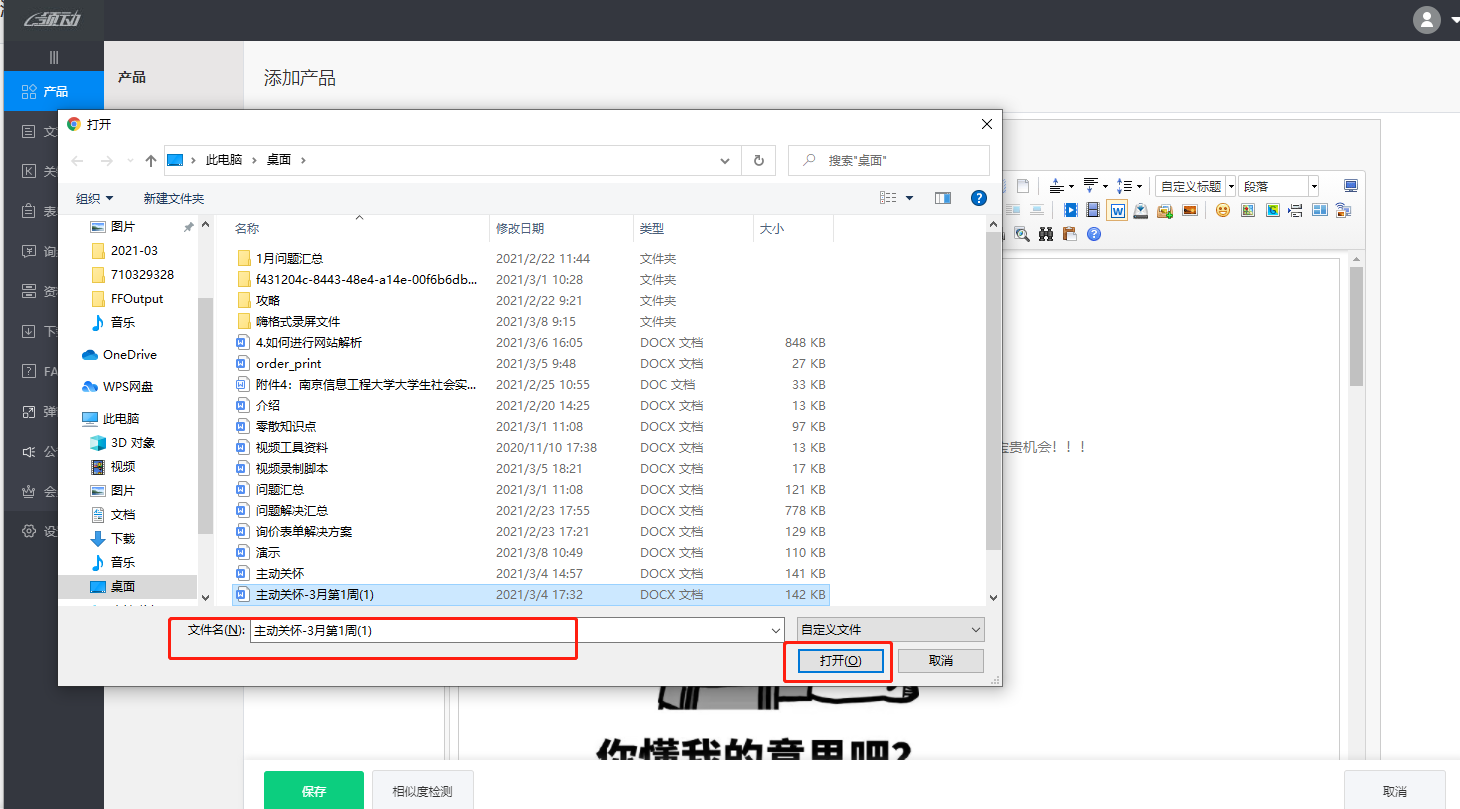Open the search magnifier tool in the editor
The width and height of the screenshot is (1460, 809).
point(1022,233)
